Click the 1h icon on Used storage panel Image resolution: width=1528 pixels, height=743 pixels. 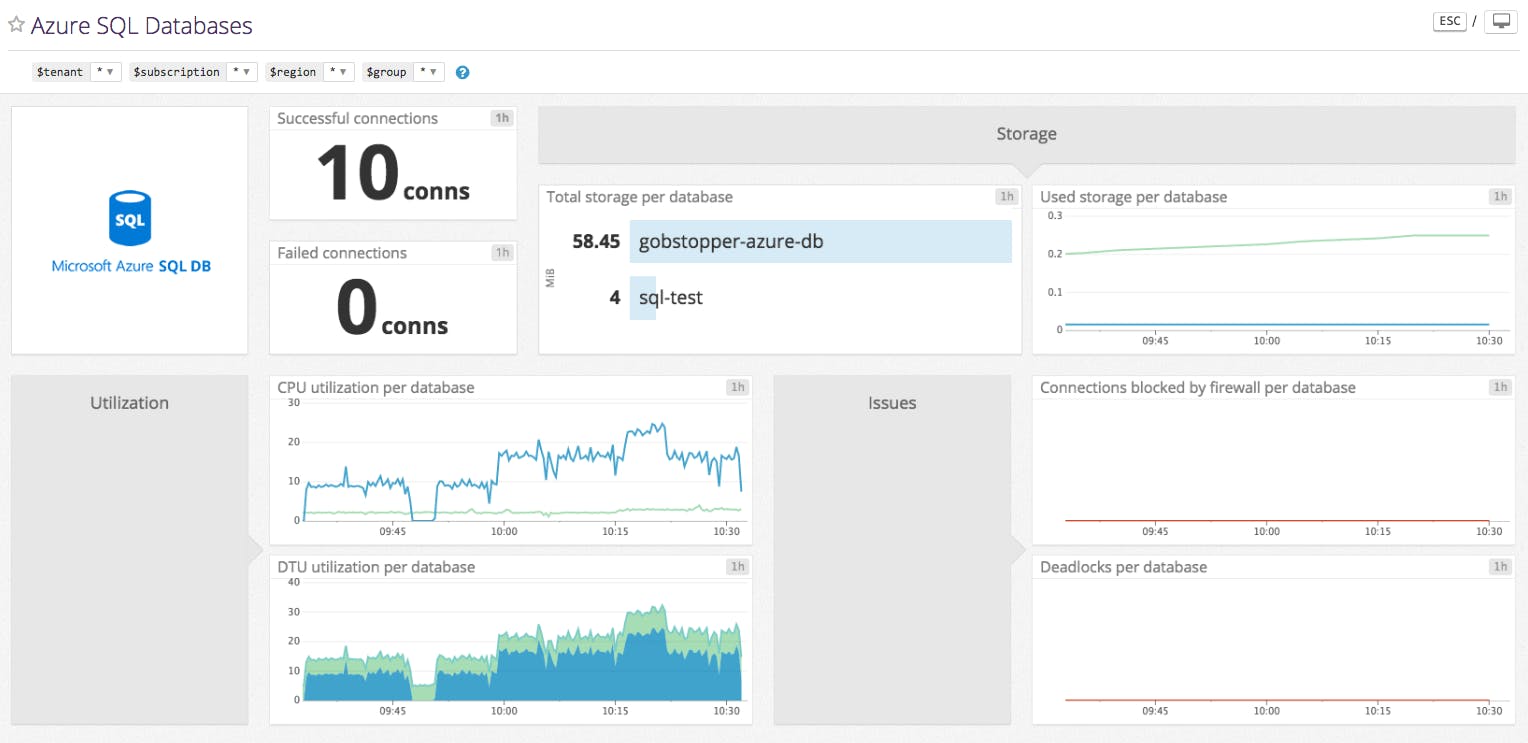(x=1499, y=197)
